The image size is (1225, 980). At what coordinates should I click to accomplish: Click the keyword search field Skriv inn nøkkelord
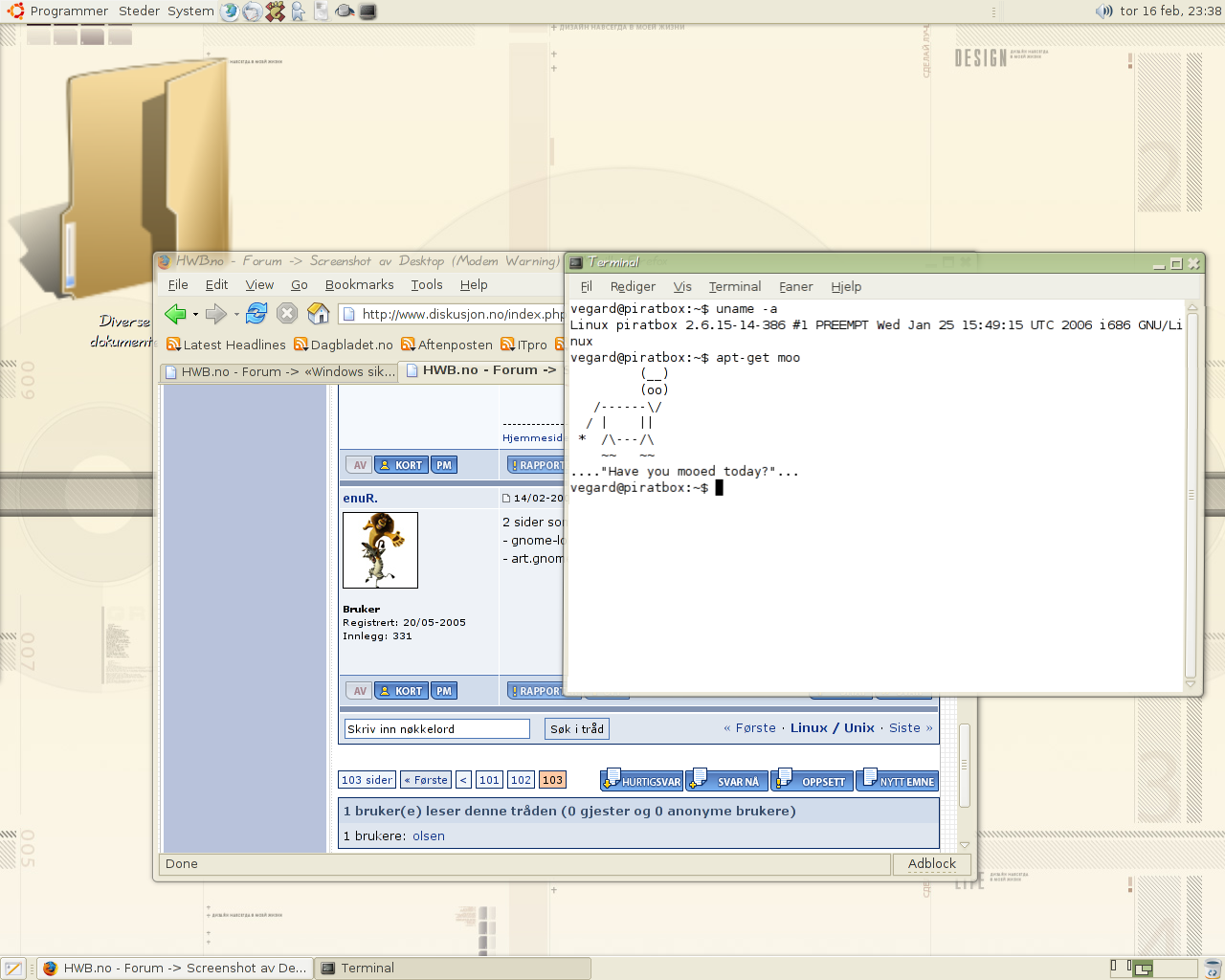click(436, 729)
